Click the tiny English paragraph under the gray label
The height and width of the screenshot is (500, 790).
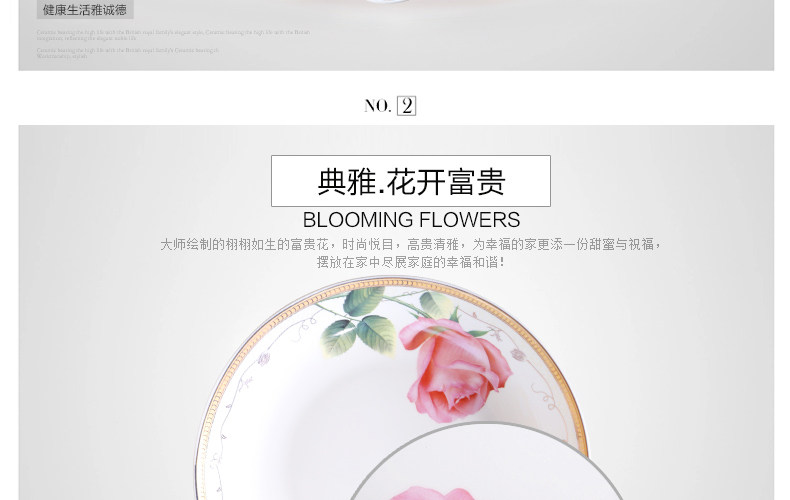(173, 35)
